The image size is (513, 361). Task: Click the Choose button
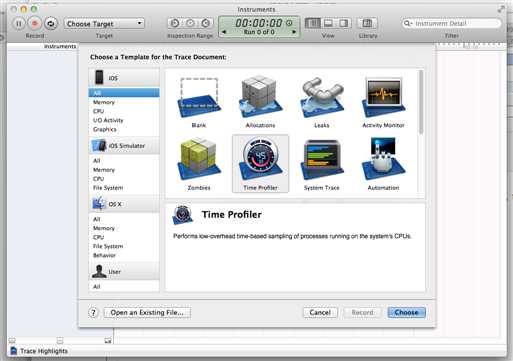406,312
